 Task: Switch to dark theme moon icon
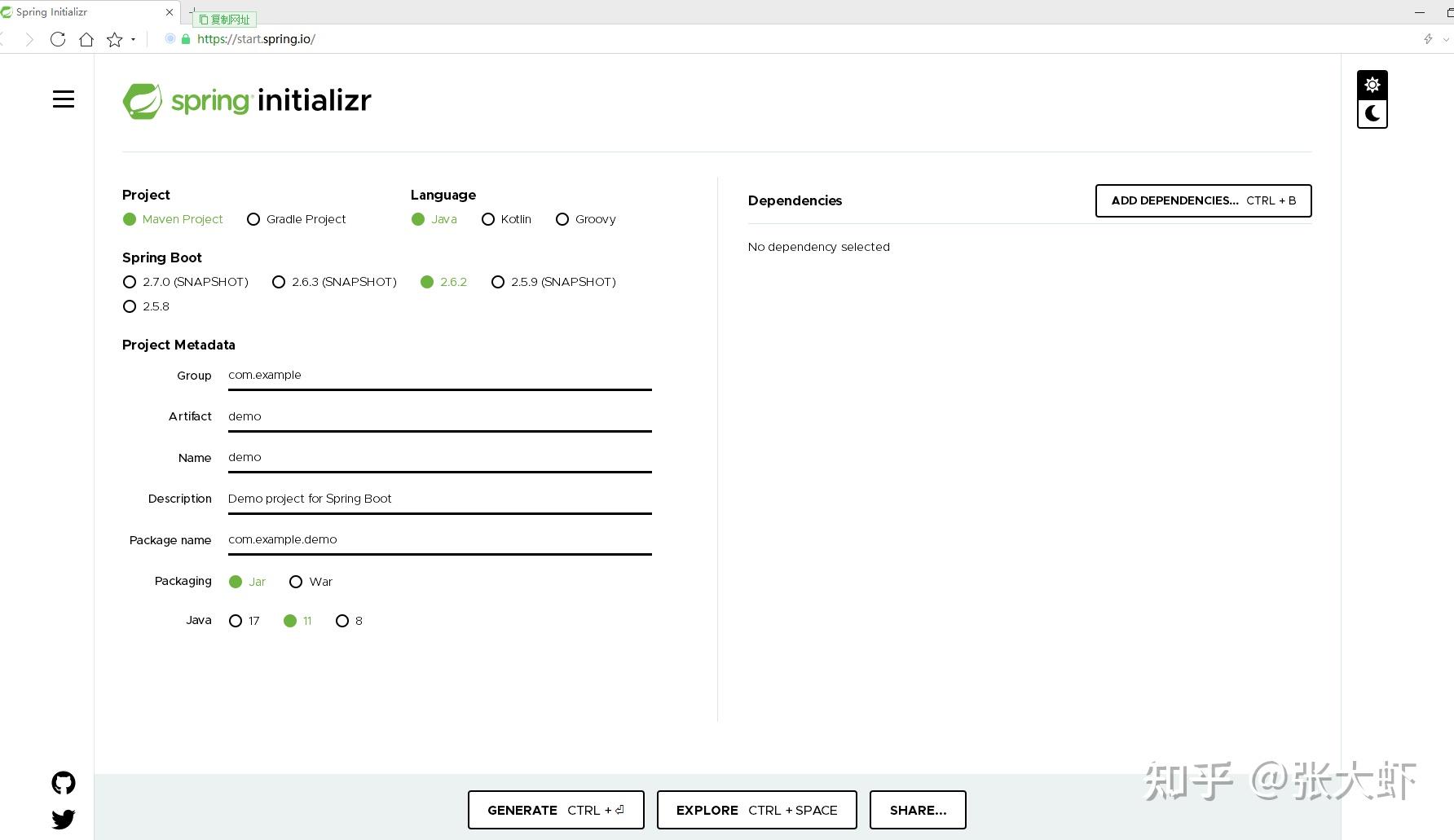1372,113
